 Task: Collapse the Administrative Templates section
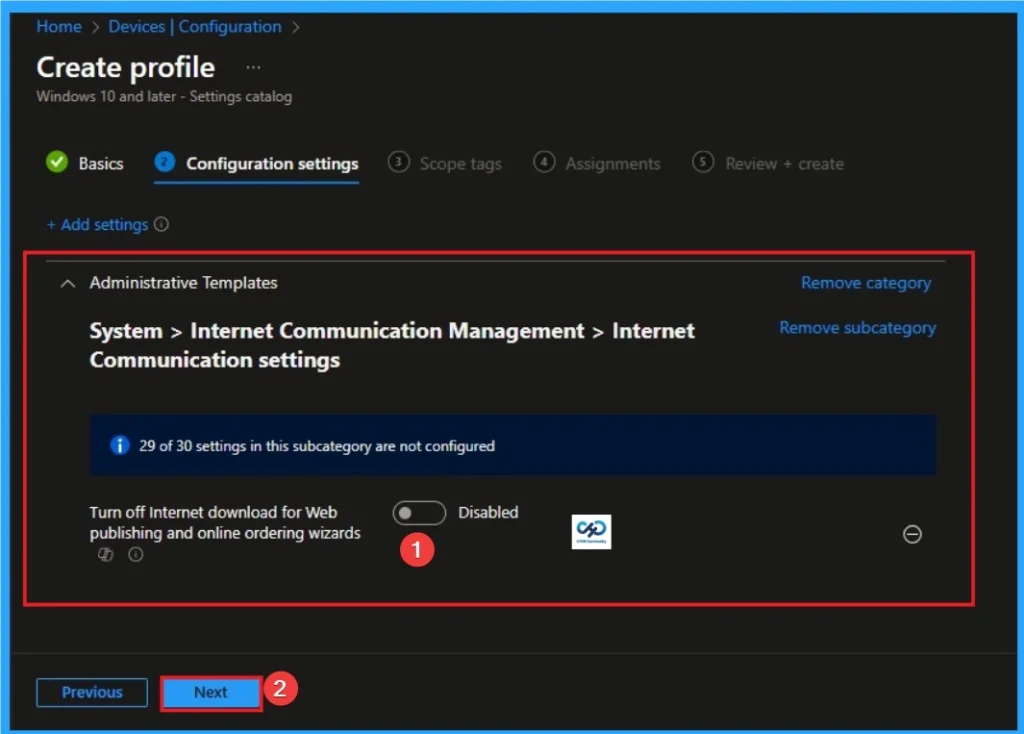[67, 283]
